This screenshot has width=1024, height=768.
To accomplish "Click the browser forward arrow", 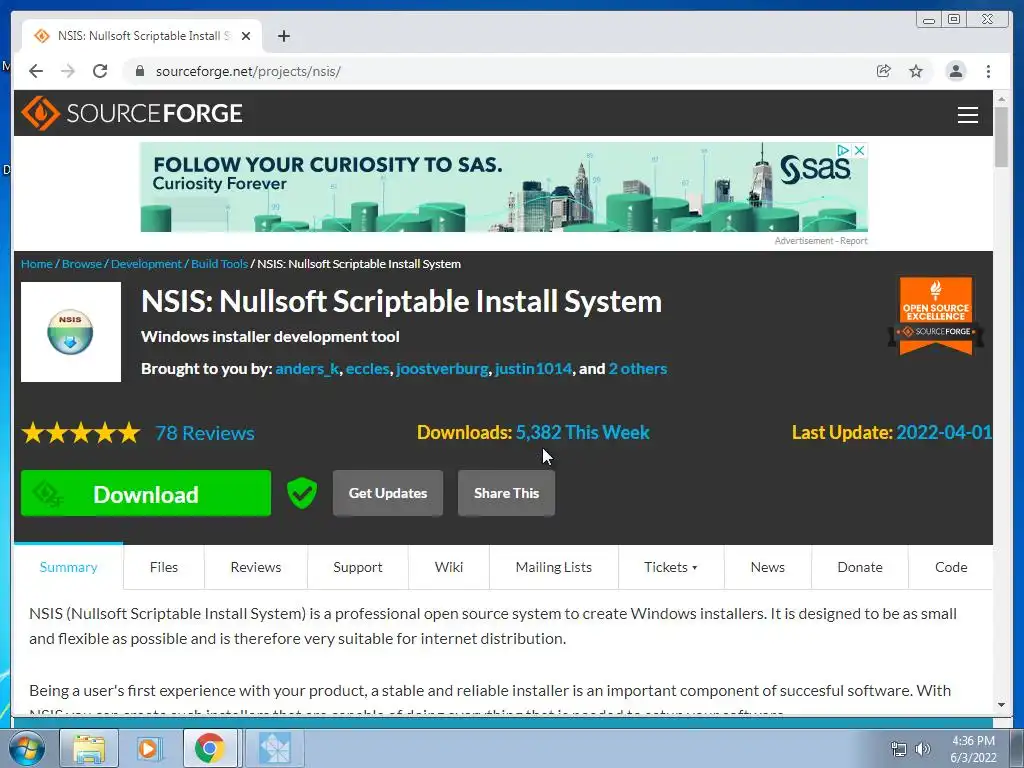I will (68, 71).
